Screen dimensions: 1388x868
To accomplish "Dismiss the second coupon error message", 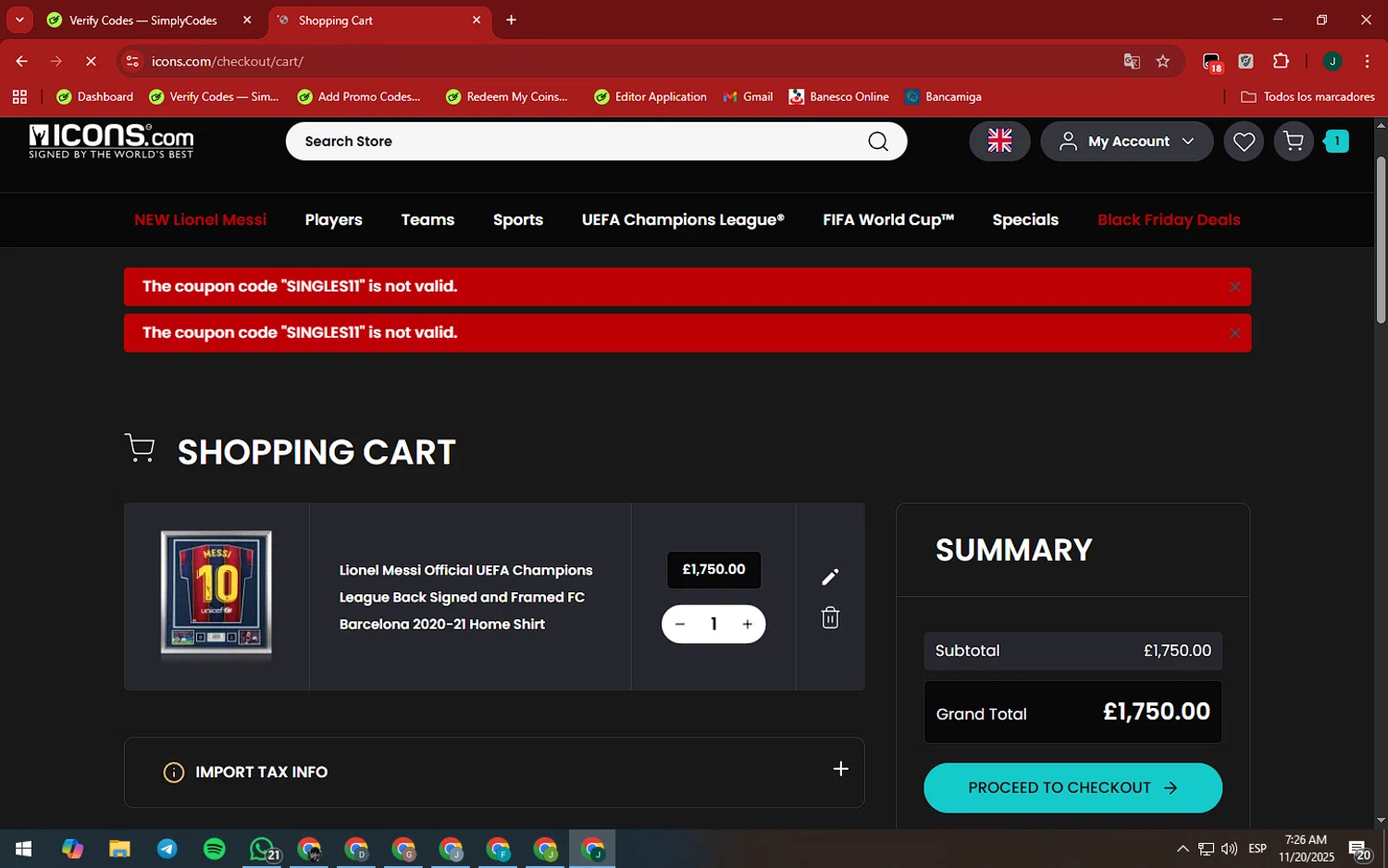I will 1234,333.
